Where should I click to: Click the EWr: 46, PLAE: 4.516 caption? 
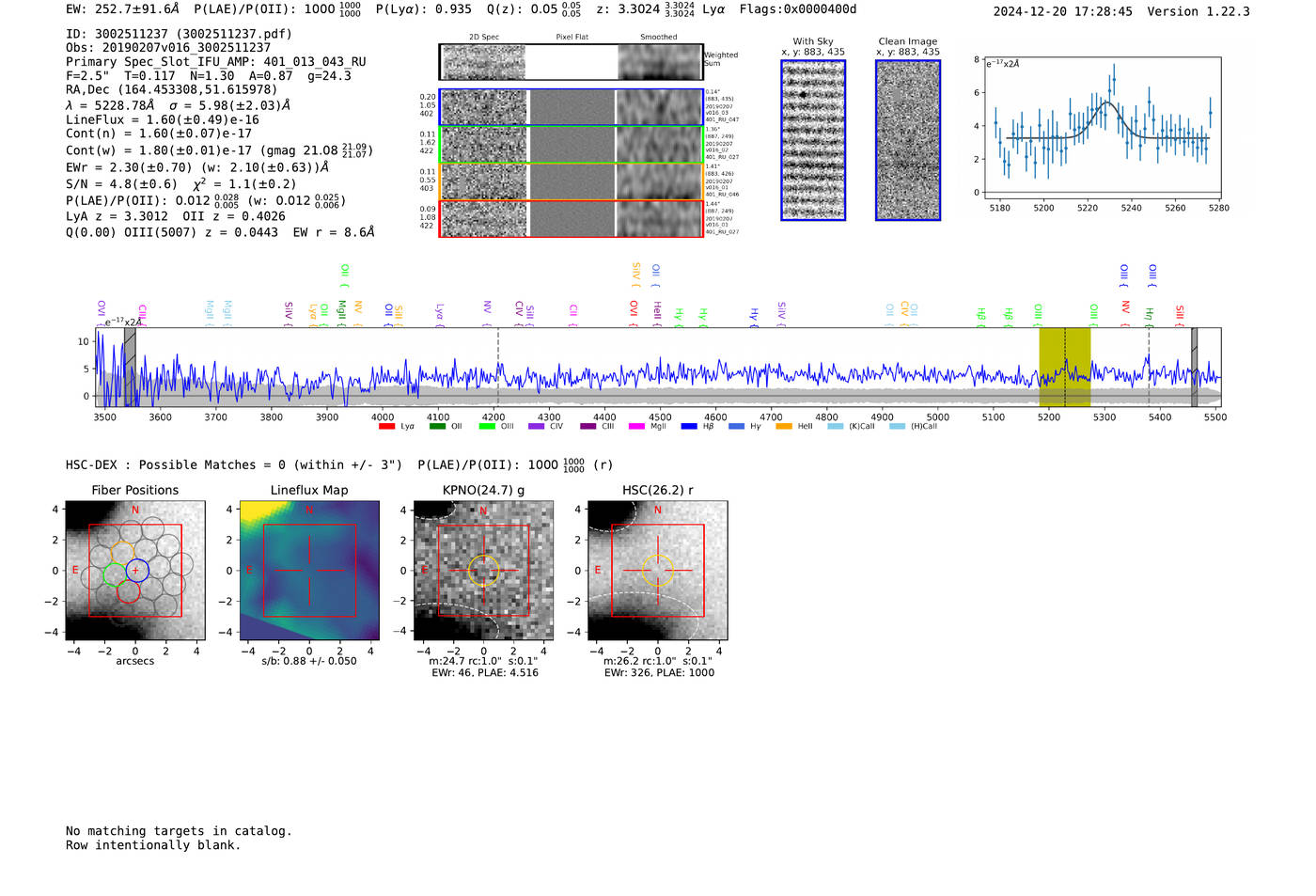click(485, 672)
